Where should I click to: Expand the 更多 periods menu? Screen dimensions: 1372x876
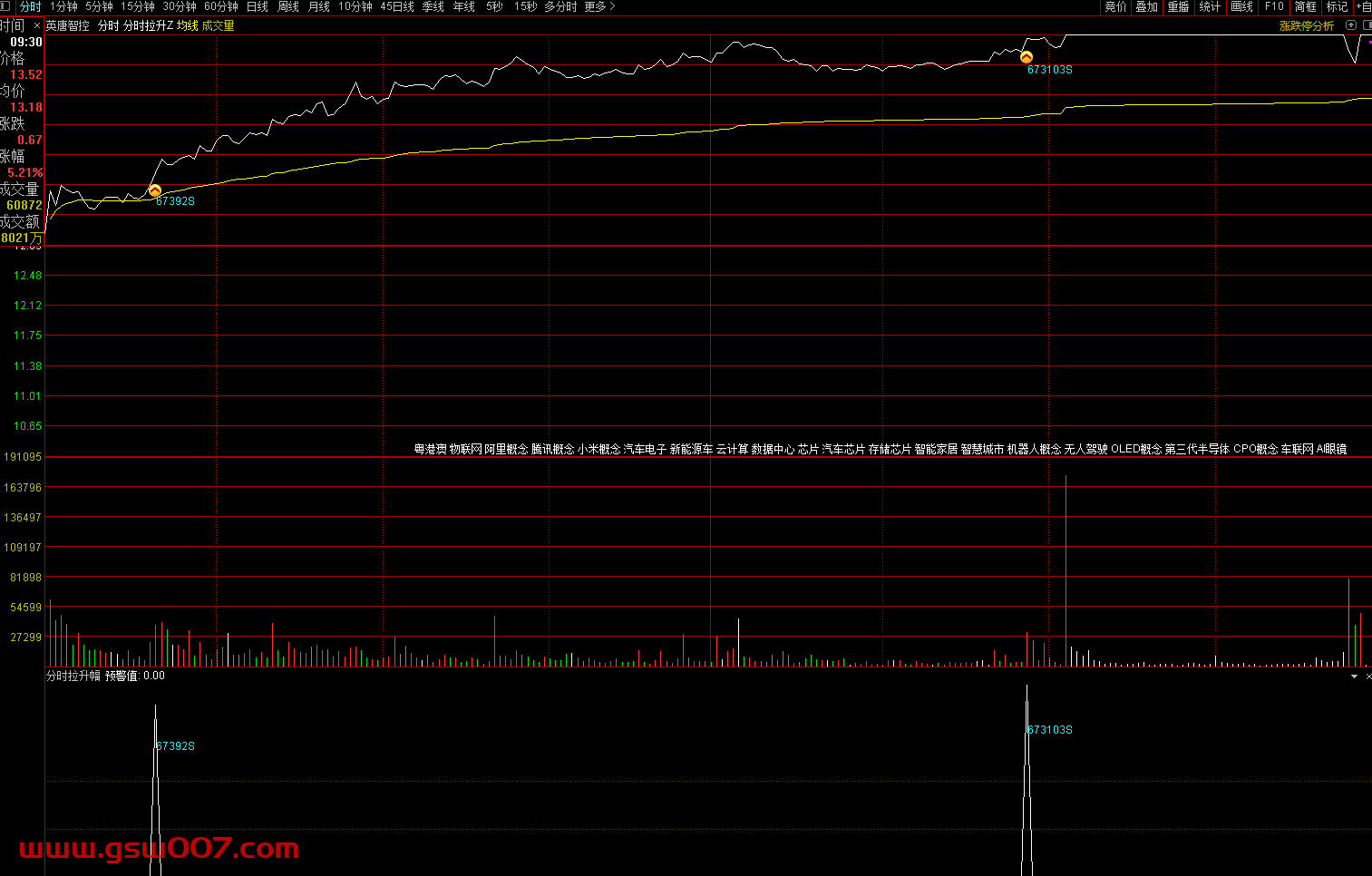(x=599, y=6)
